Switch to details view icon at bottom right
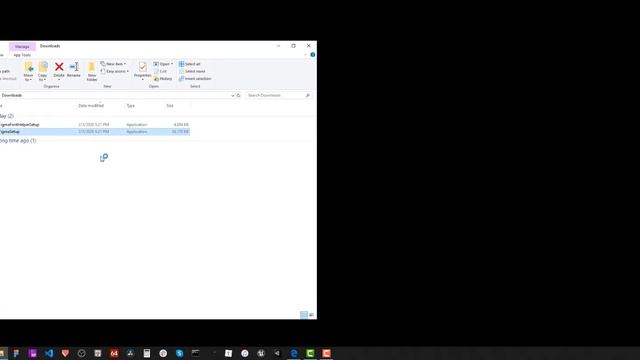Screen dimensions: 640x360 point(304,315)
